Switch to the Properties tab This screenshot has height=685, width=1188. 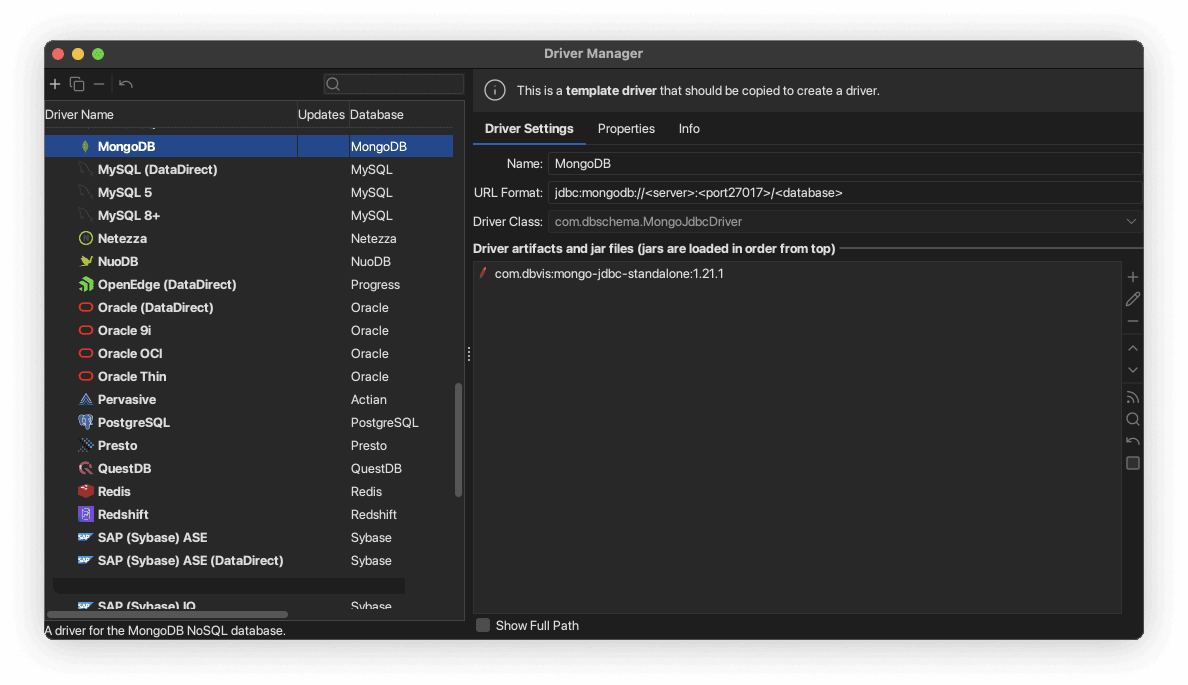(x=626, y=129)
